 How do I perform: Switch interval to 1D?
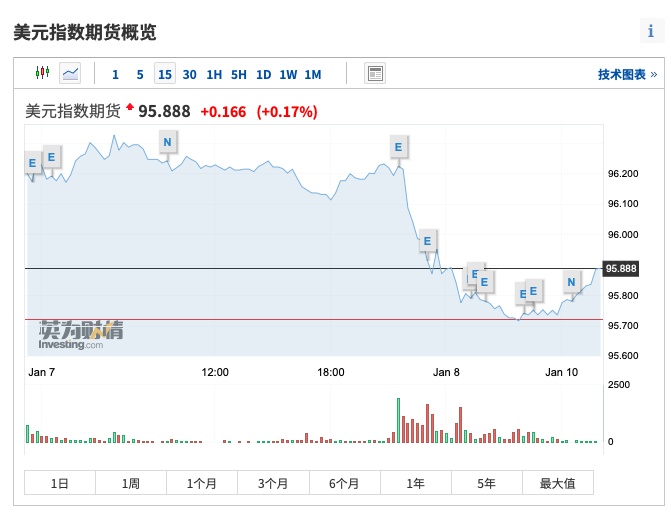point(263,74)
